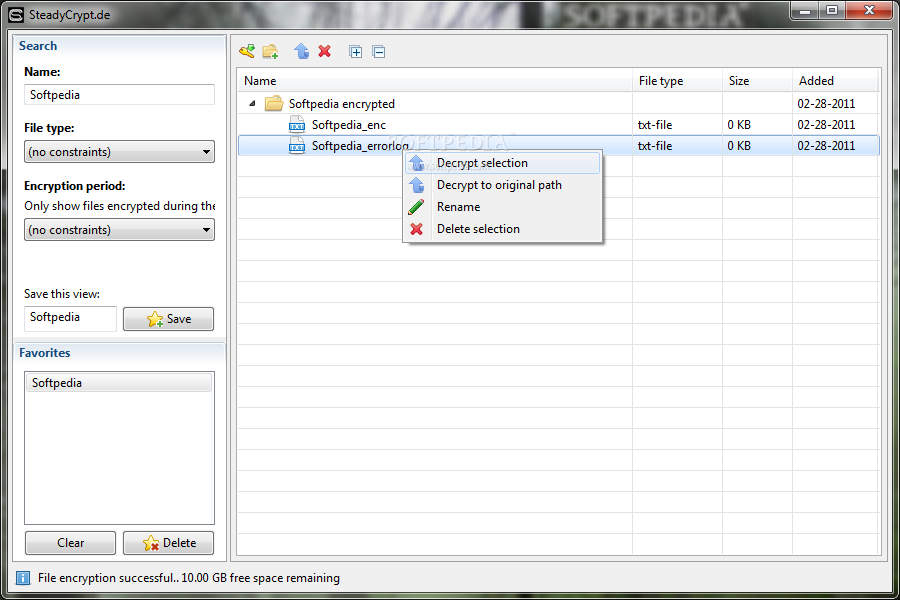Click the info icon in status bar
900x600 pixels.
click(23, 578)
